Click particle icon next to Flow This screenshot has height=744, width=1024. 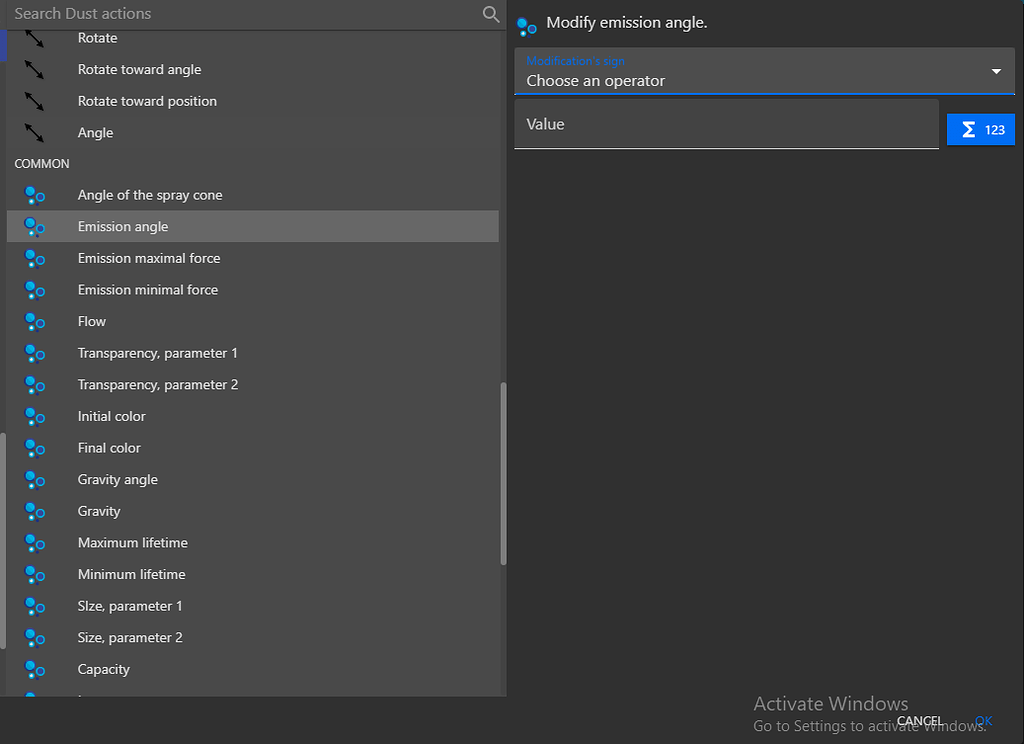click(34, 321)
